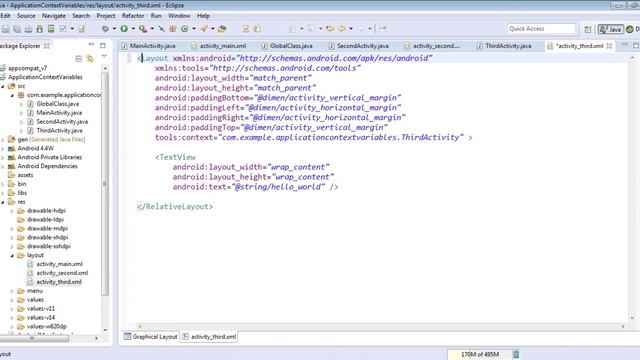Maximize the Package Explorer panel

pos(103,45)
